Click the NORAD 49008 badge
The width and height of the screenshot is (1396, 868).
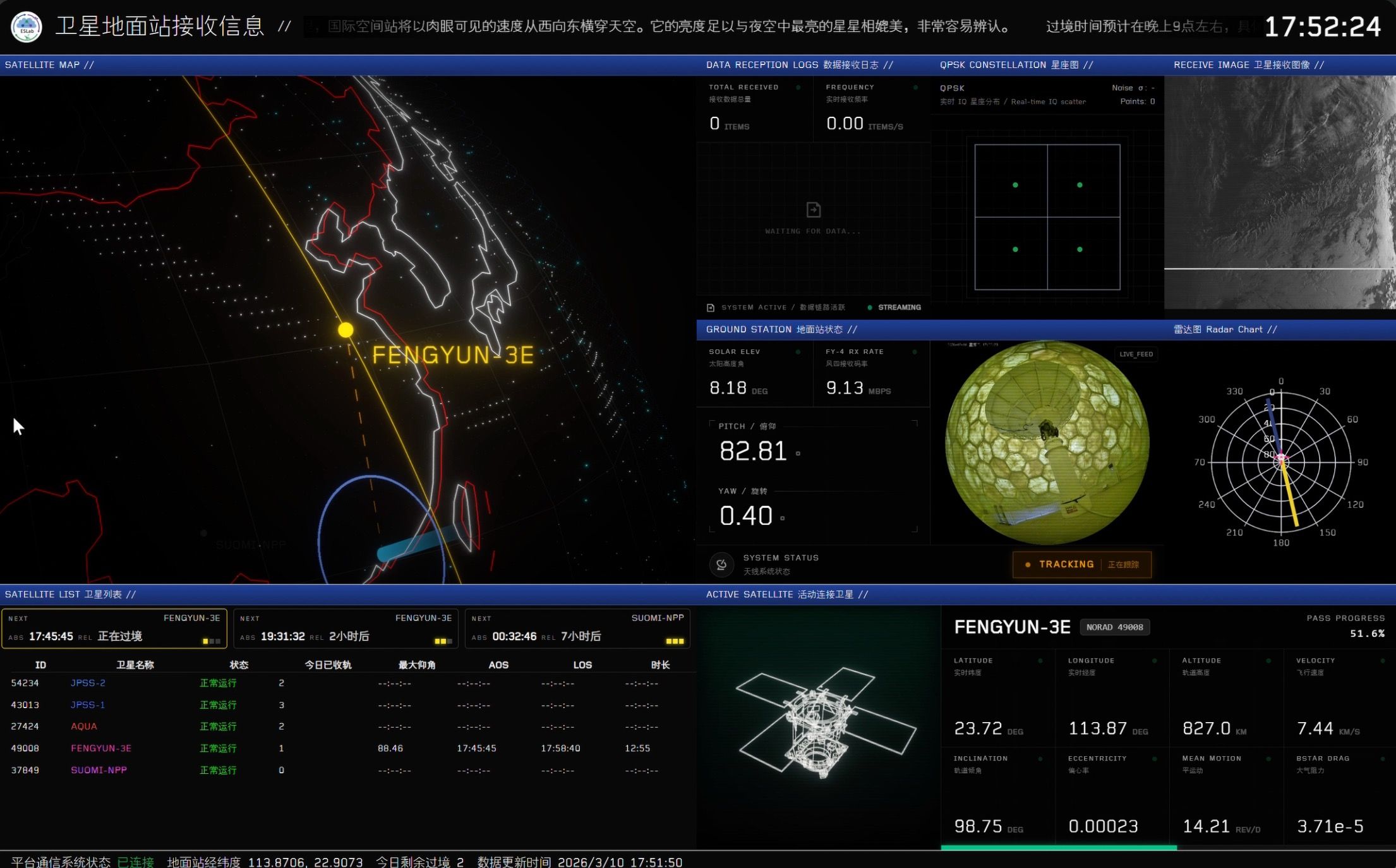point(1114,627)
